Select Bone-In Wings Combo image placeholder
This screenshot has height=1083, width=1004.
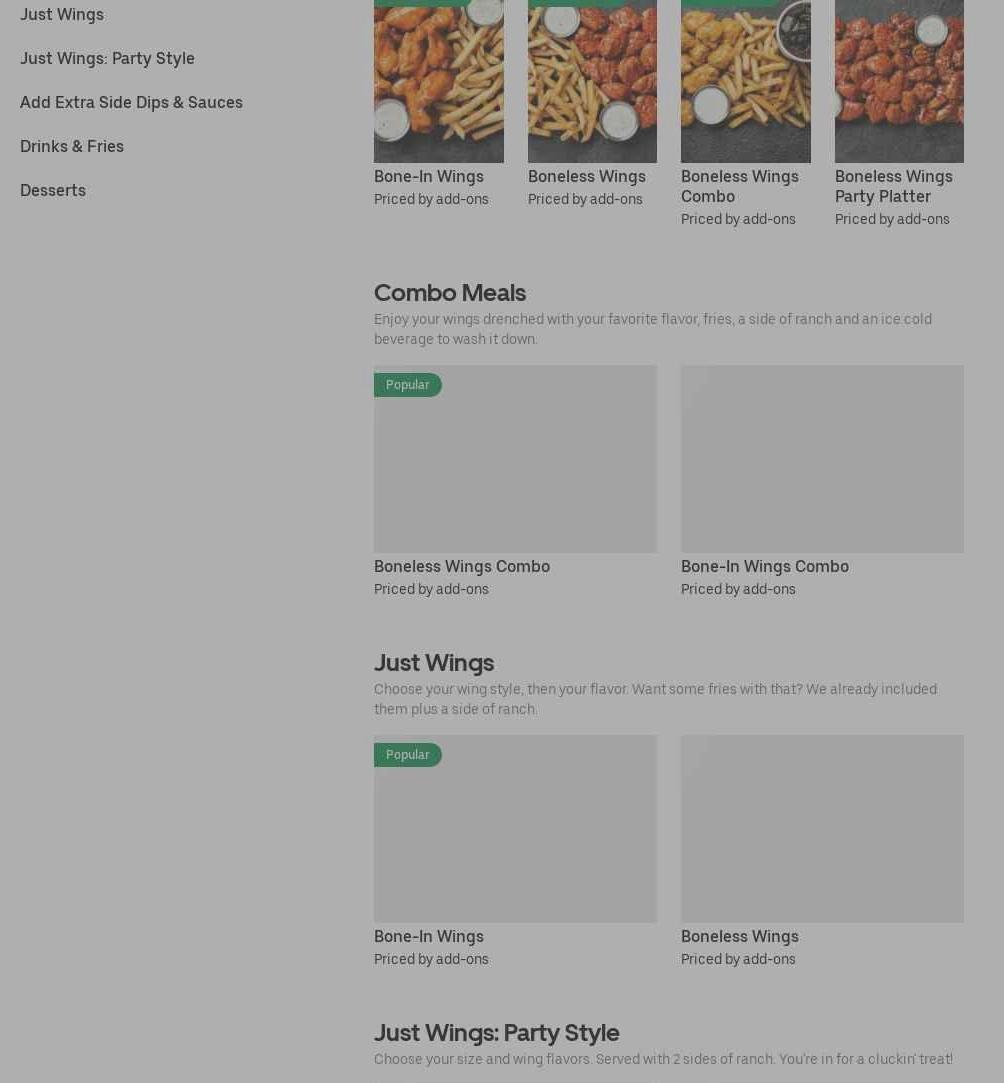point(822,459)
